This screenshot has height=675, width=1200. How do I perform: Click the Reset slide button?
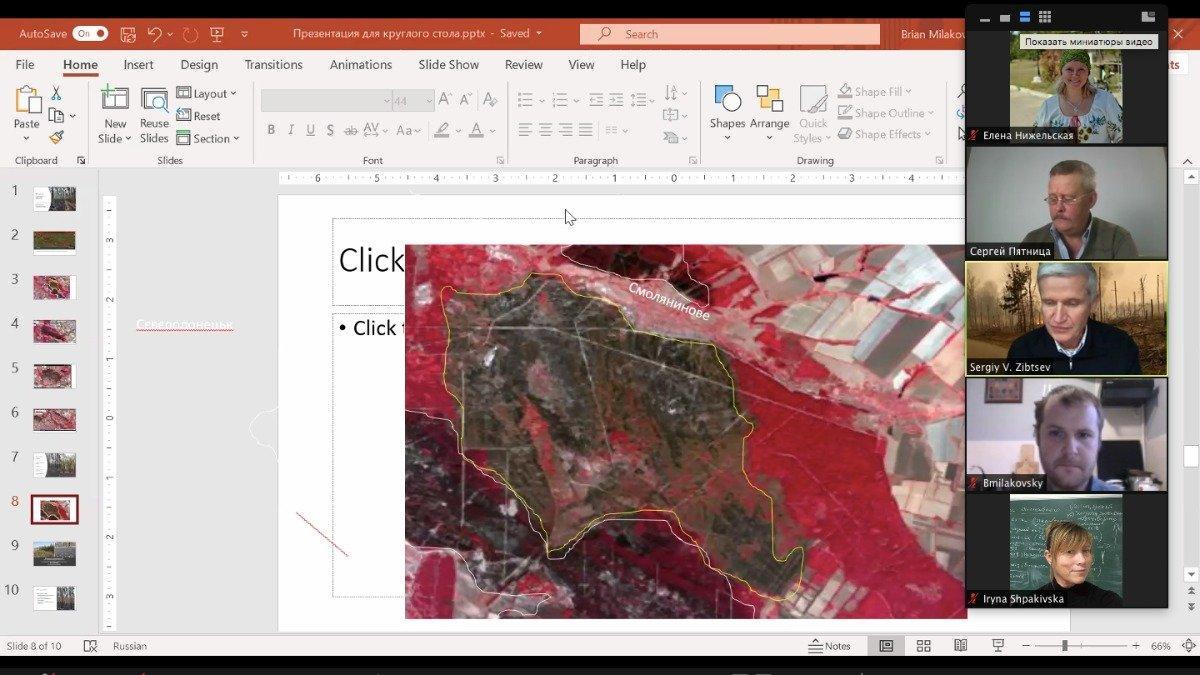[x=199, y=116]
